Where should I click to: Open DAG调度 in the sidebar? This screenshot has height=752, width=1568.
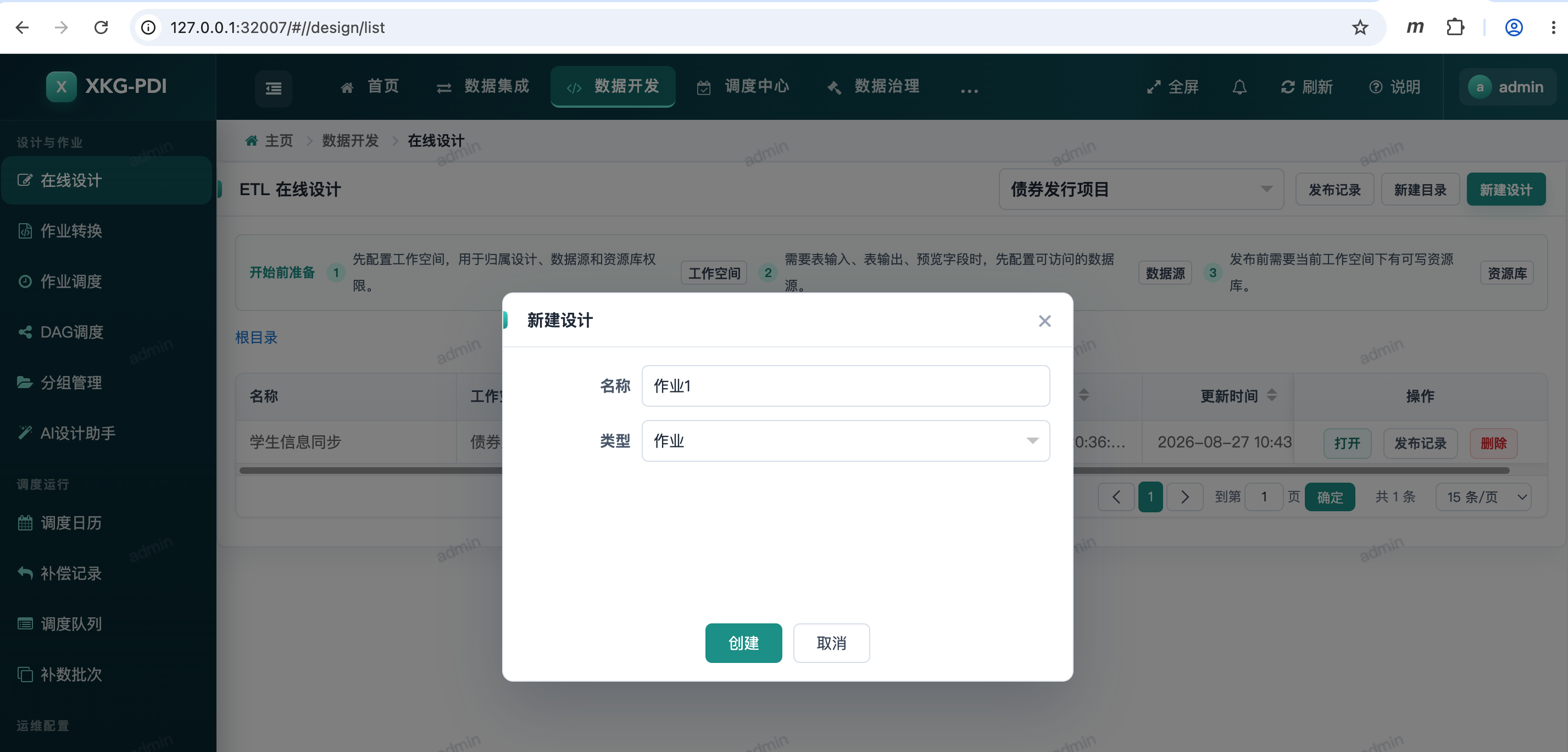click(x=107, y=332)
